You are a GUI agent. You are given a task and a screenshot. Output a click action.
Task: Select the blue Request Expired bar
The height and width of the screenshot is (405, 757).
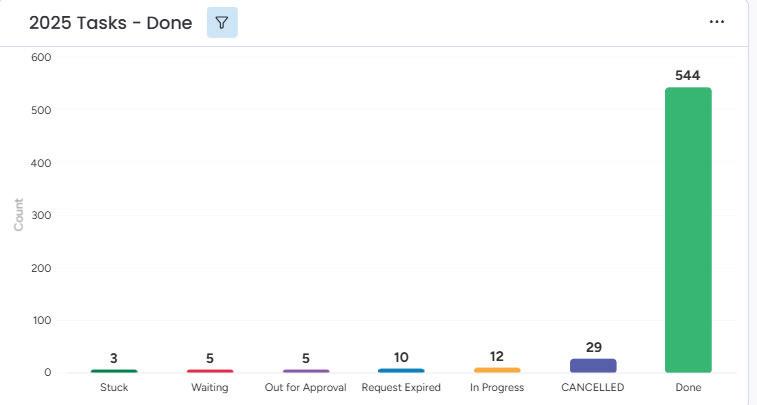click(401, 371)
